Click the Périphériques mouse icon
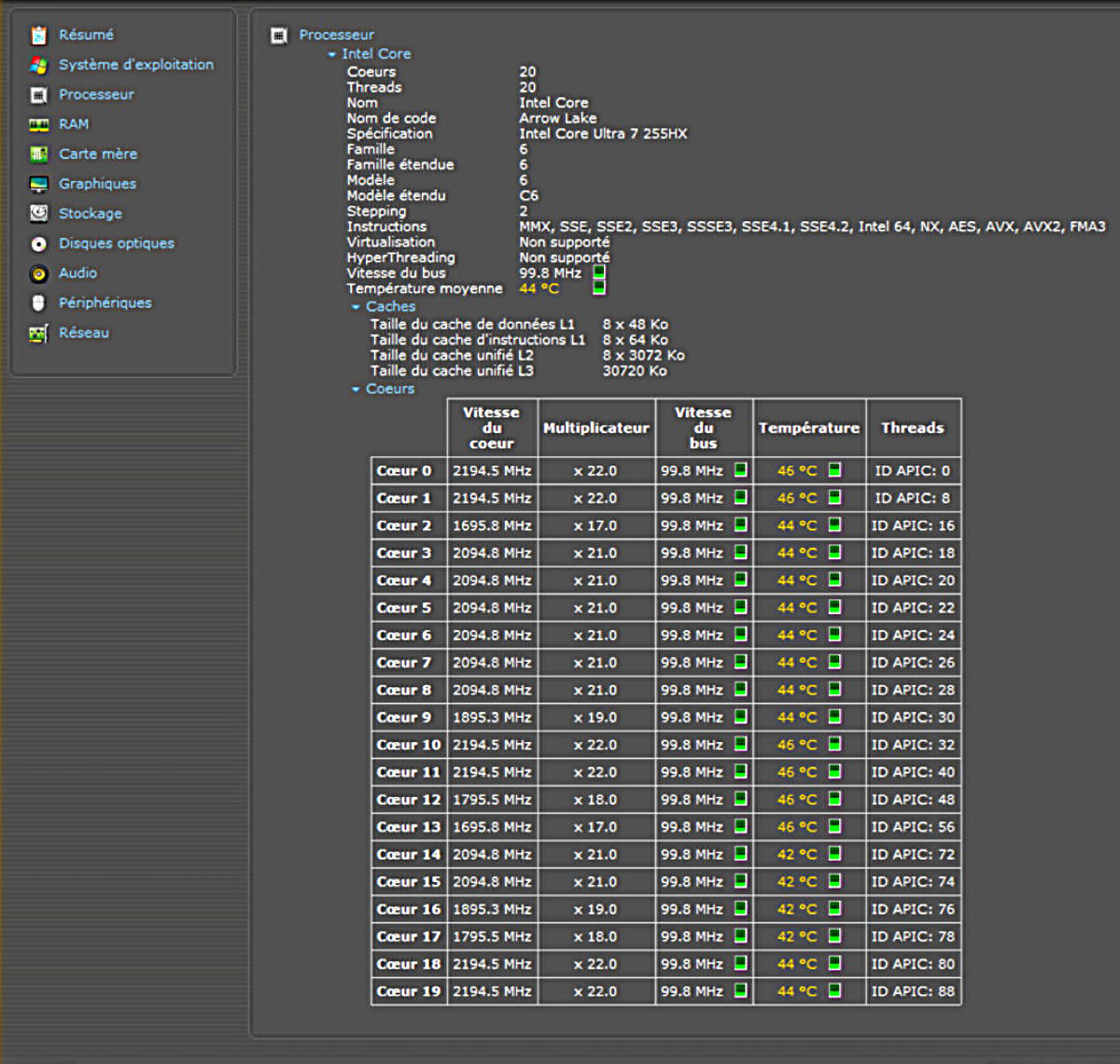The width and height of the screenshot is (1120, 1064). (x=38, y=303)
